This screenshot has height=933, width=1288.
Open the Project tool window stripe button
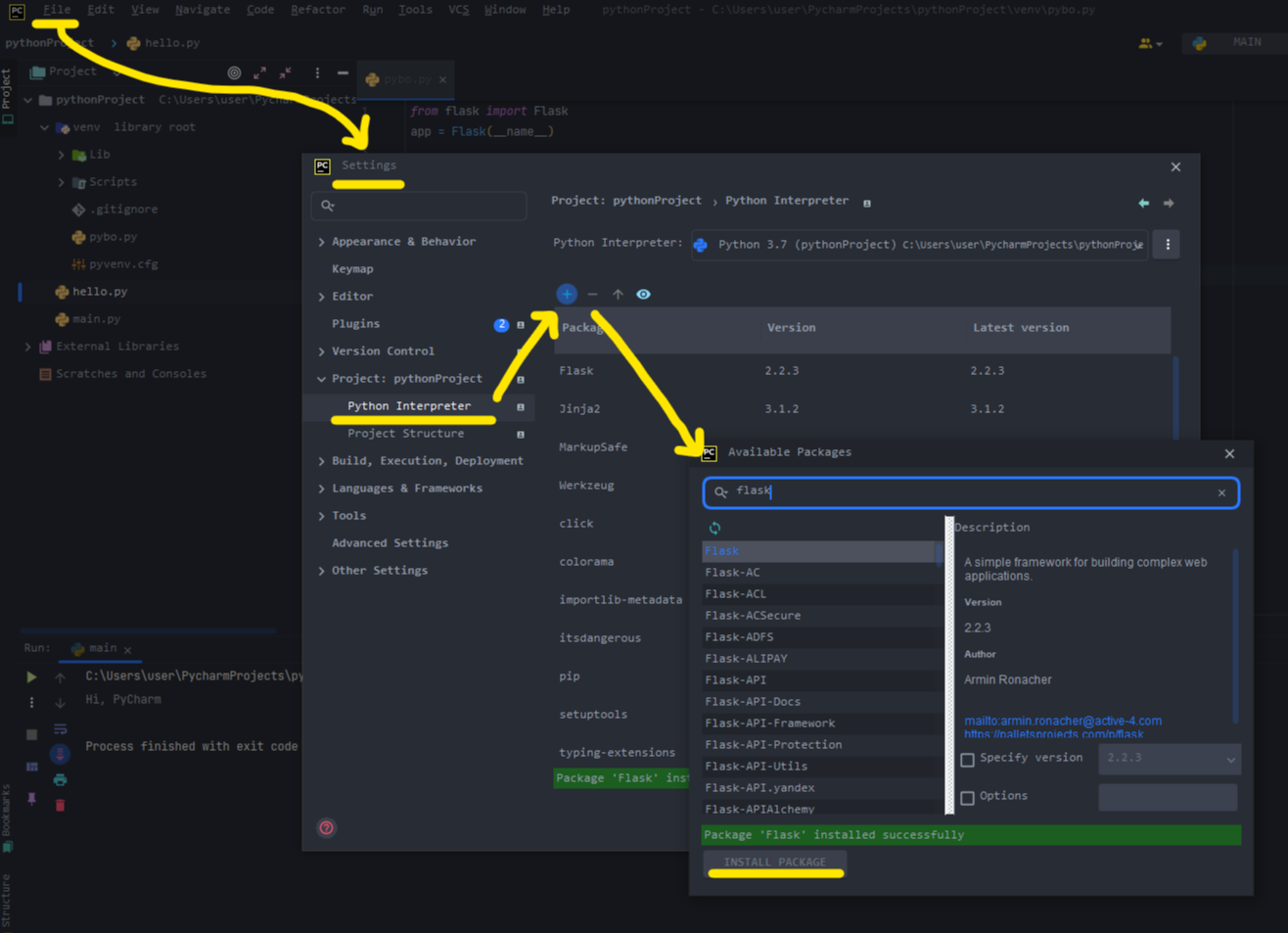7,96
